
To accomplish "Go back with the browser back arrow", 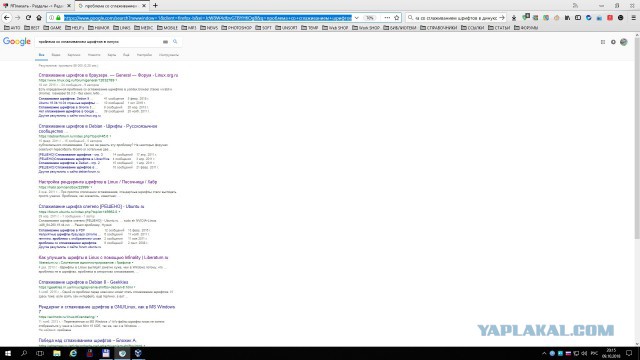I will pyautogui.click(x=7, y=18).
